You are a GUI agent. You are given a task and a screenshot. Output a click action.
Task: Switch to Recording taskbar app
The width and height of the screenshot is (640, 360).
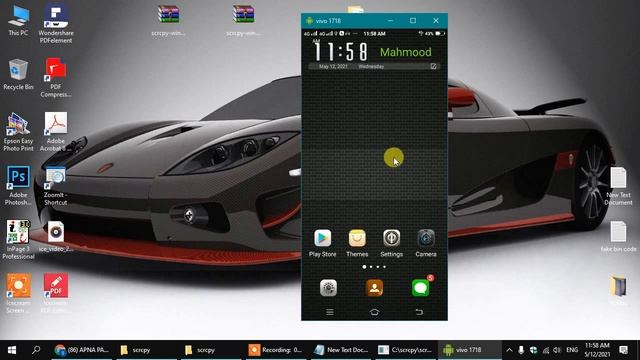click(276, 350)
